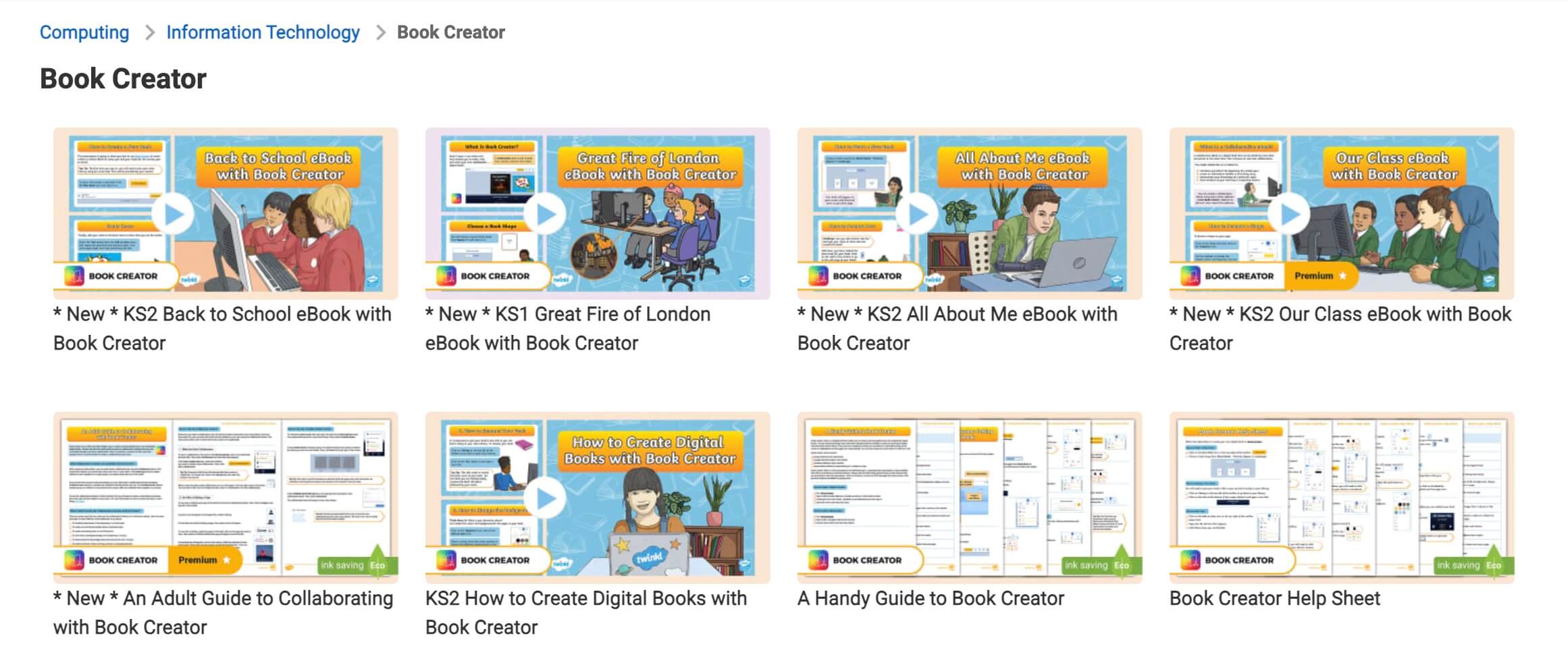The width and height of the screenshot is (1568, 671).
Task: Open A Handy Guide to Book Creator title
Action: 931,599
